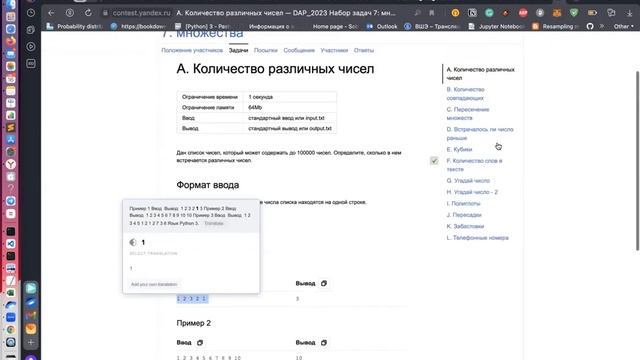Switch to the Посылки tab
The image size is (640, 360).
(x=266, y=50)
